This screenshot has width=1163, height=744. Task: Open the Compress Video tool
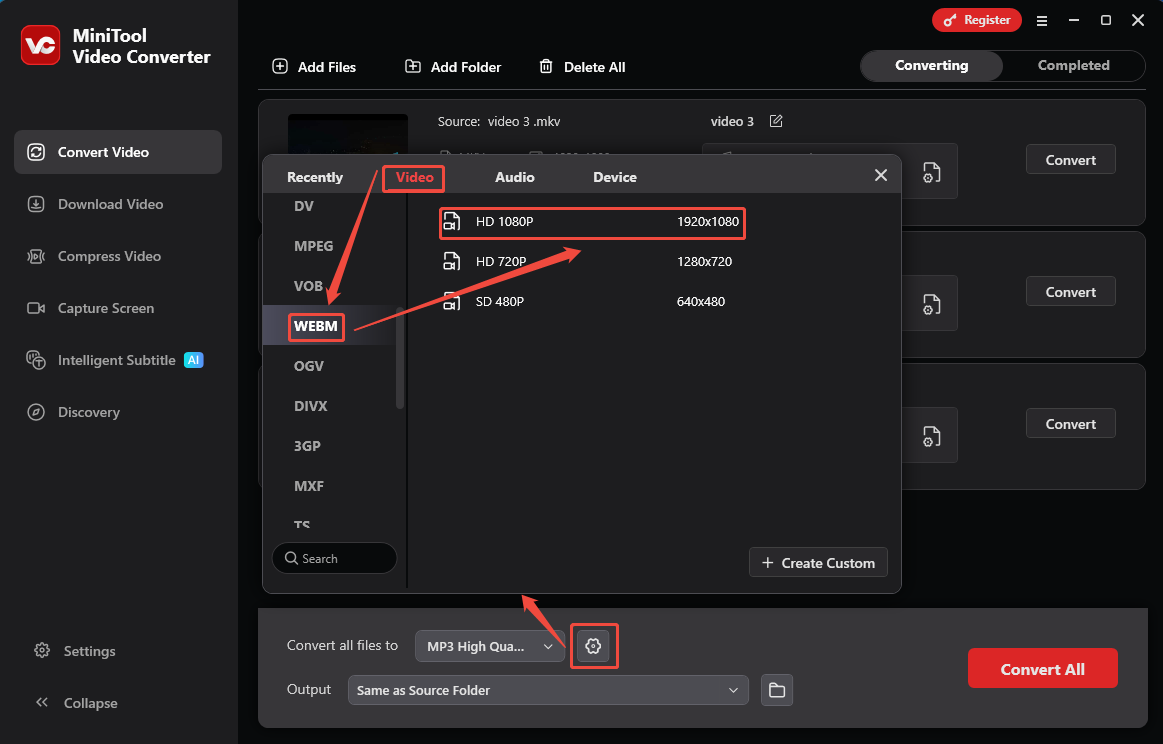point(106,256)
